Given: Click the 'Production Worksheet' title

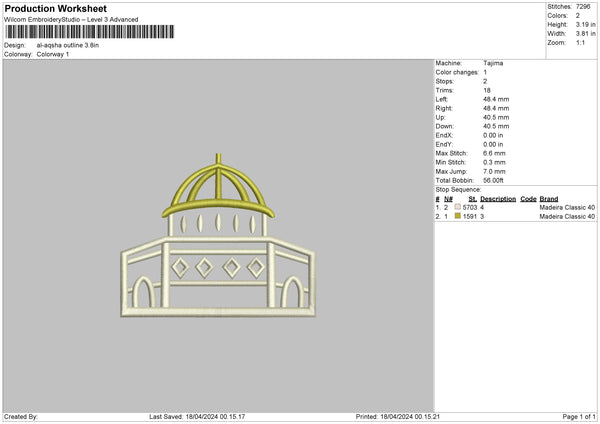Looking at the screenshot, I should click(x=55, y=8).
